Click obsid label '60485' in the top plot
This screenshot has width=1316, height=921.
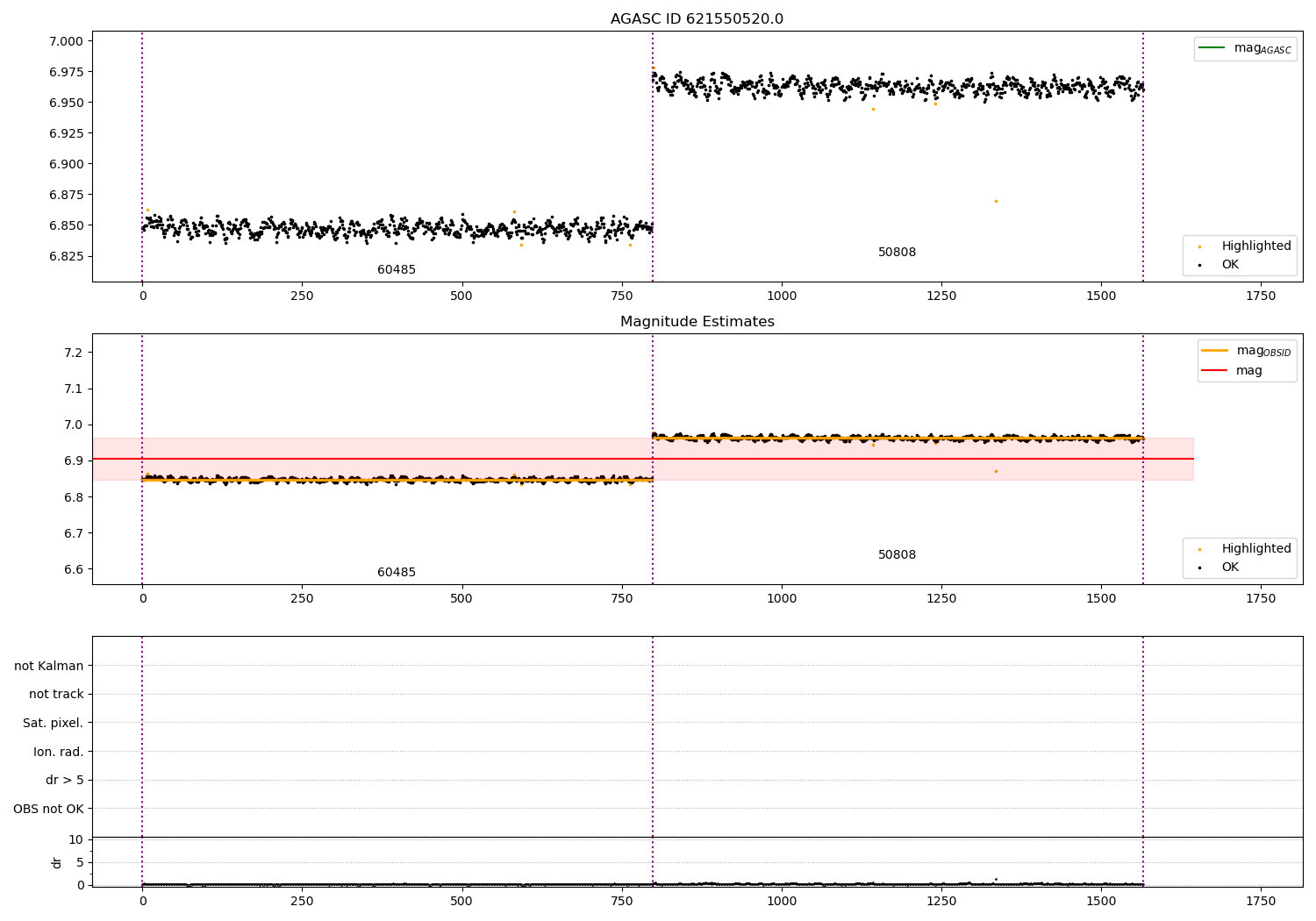point(397,270)
